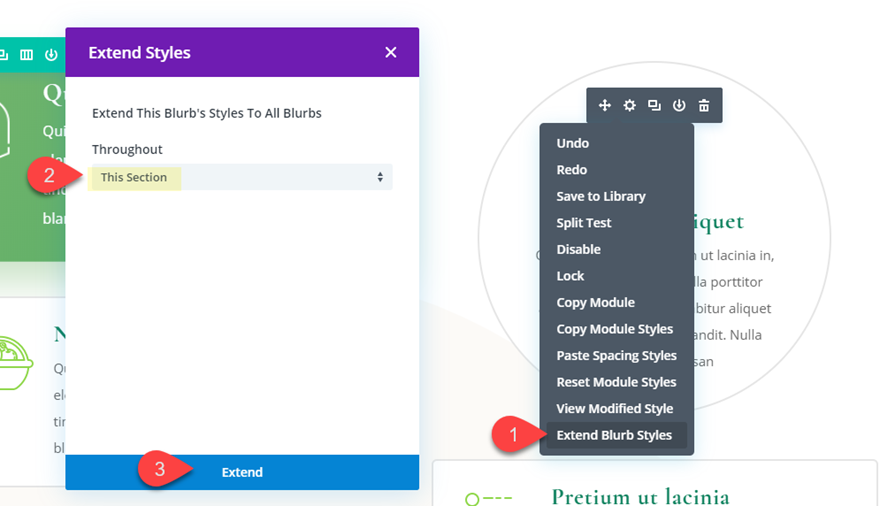Choose Redo in the context menu
880x506 pixels.
tap(572, 170)
